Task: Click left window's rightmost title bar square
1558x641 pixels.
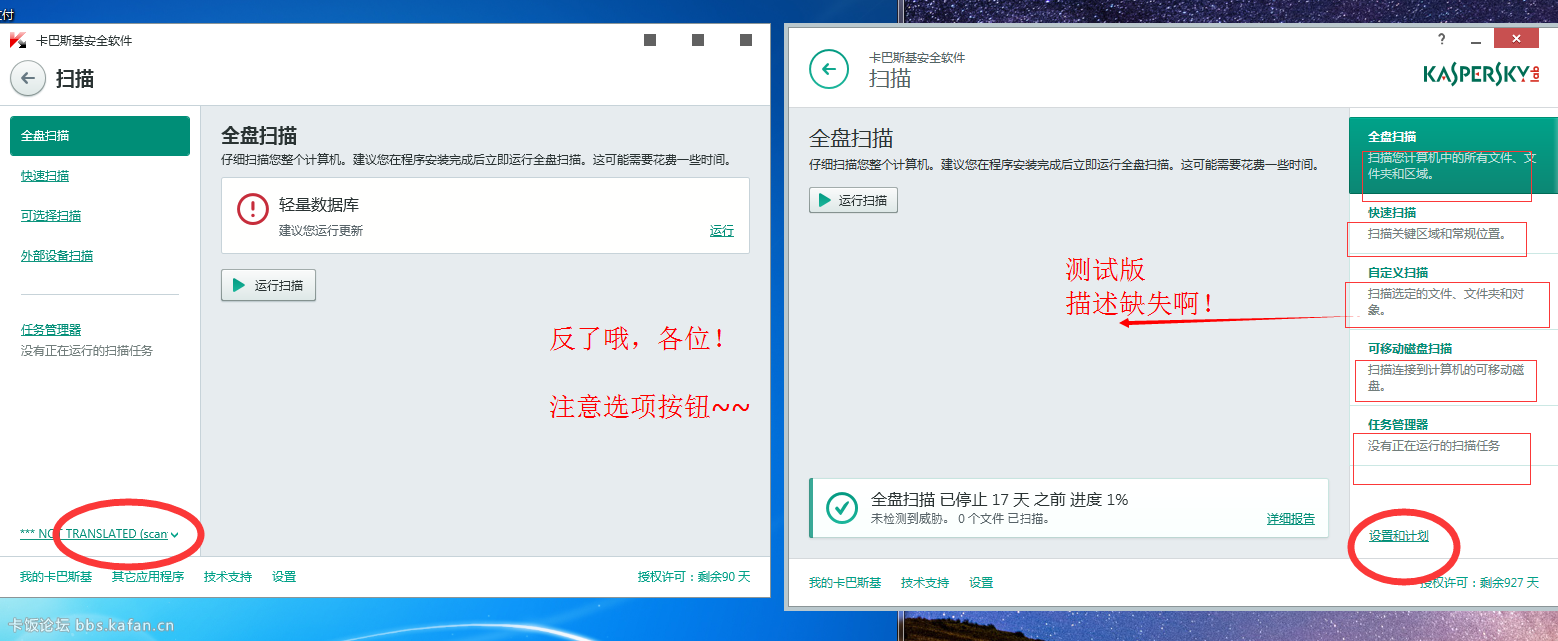Action: click(746, 40)
